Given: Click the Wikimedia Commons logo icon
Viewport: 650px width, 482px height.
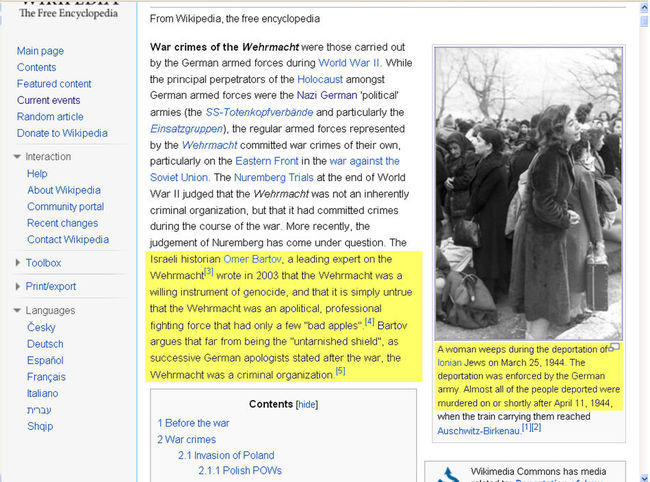Looking at the screenshot, I should (x=449, y=475).
